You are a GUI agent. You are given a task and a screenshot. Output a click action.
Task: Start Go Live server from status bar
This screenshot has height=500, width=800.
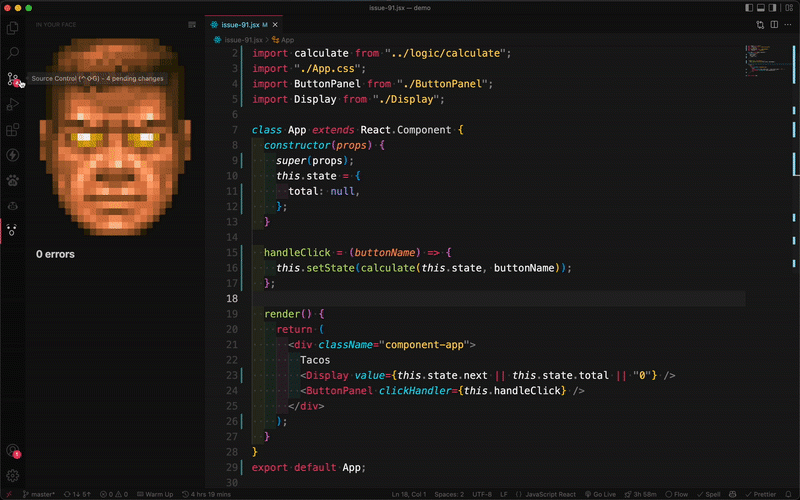(601, 494)
